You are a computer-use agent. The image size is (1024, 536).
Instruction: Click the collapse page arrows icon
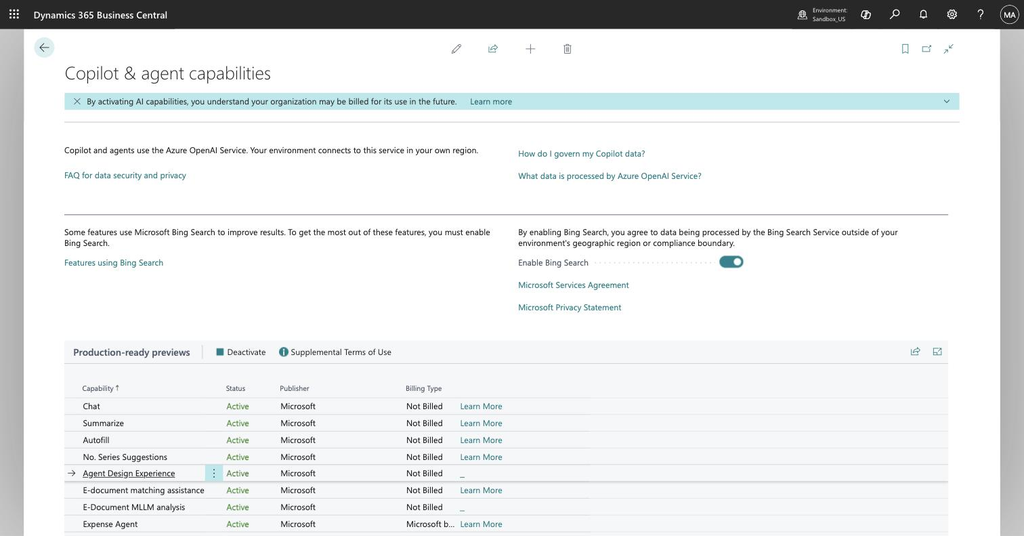tap(949, 49)
